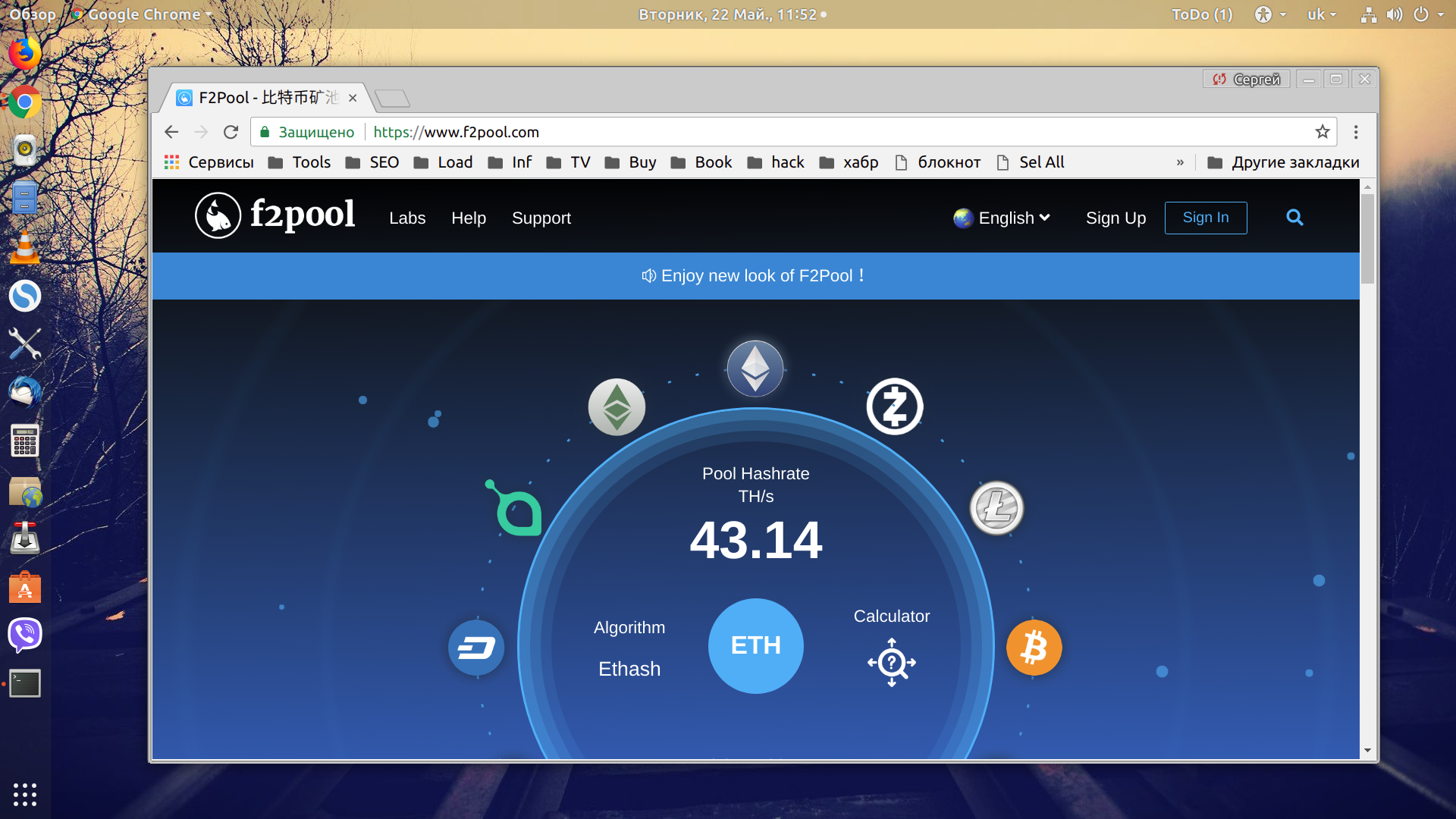The image size is (1456, 819).
Task: Open the Calculator app in dock
Action: tap(25, 441)
